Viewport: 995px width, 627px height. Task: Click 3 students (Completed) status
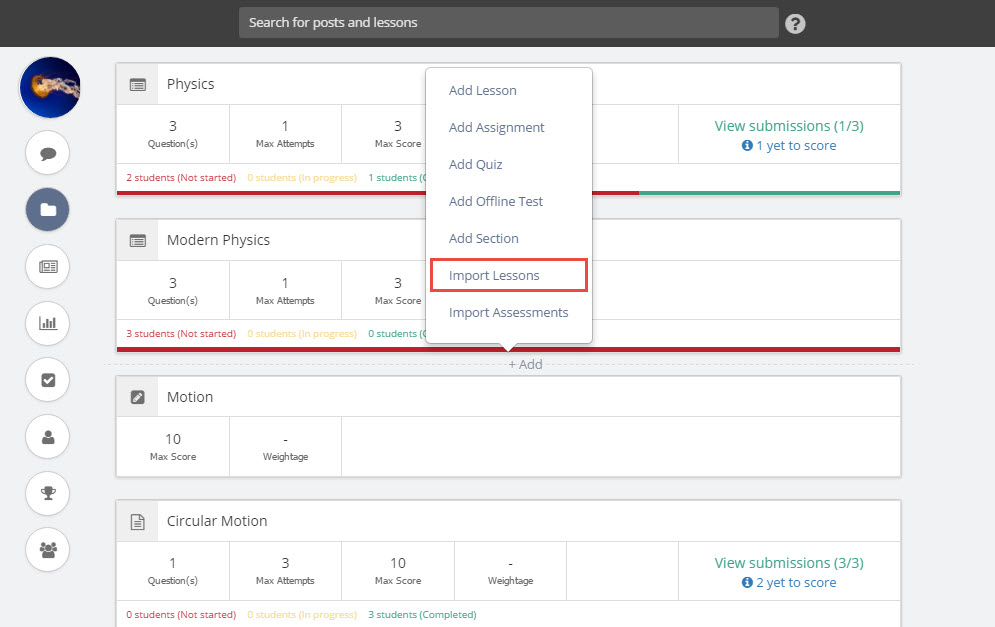pyautogui.click(x=423, y=615)
